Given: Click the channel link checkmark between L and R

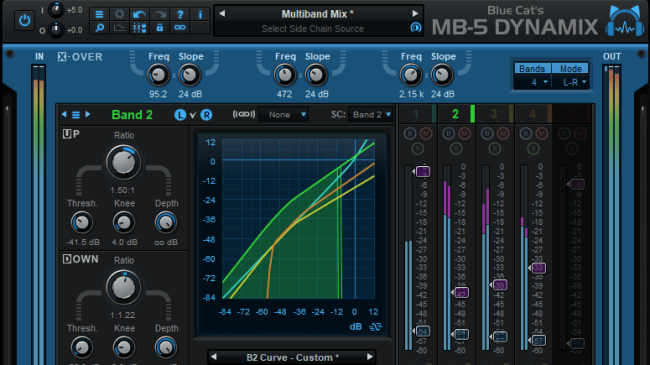Looking at the screenshot, I should pyautogui.click(x=193, y=115).
